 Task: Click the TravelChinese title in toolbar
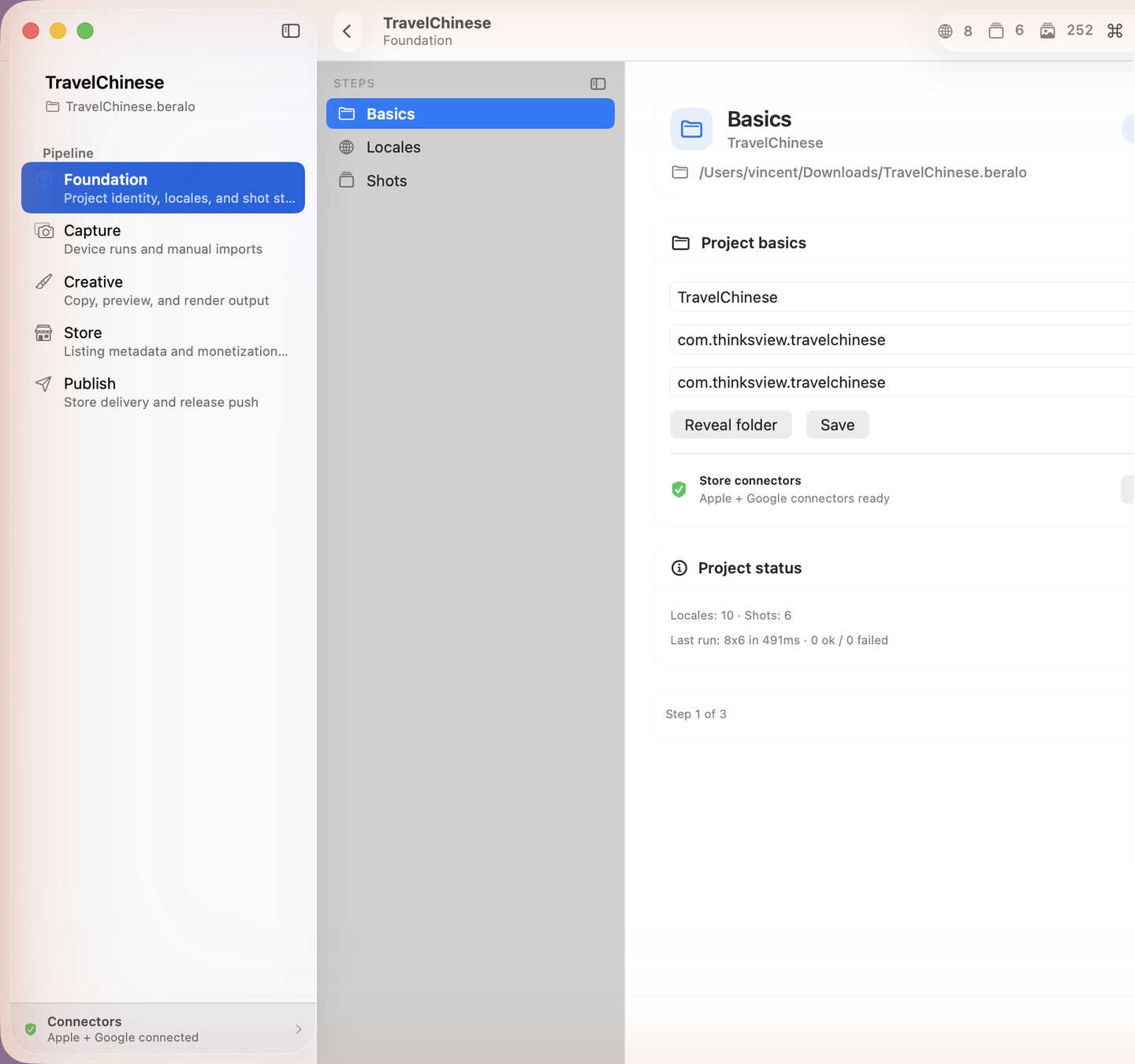point(437,23)
